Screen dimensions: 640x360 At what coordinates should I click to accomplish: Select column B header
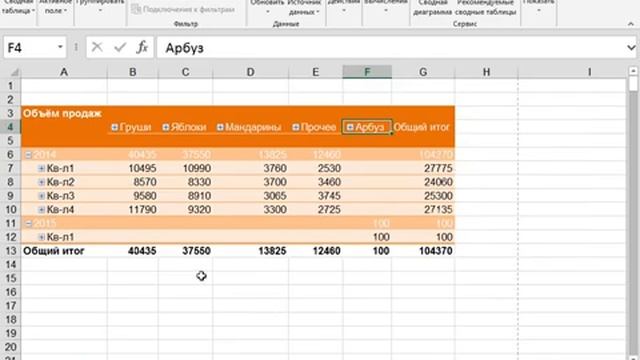(x=133, y=72)
